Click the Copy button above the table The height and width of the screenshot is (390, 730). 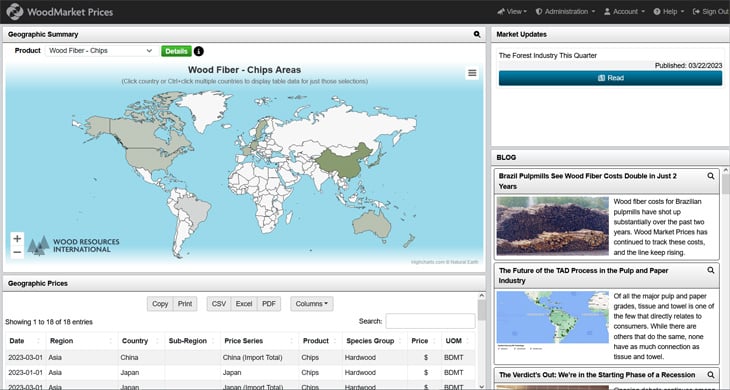pos(160,304)
